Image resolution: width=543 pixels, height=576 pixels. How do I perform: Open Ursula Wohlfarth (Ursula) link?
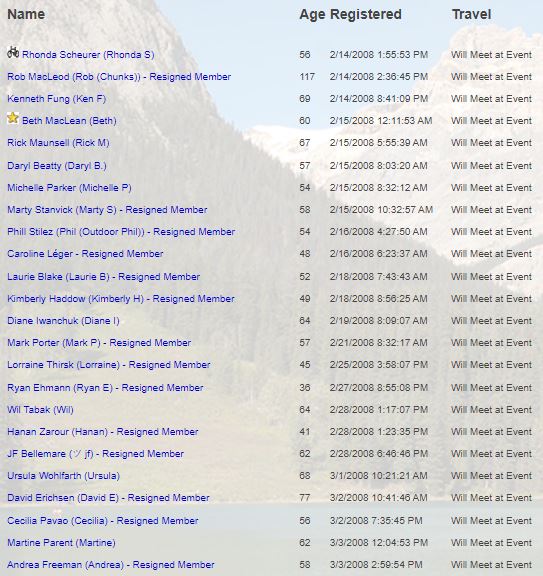click(x=64, y=476)
